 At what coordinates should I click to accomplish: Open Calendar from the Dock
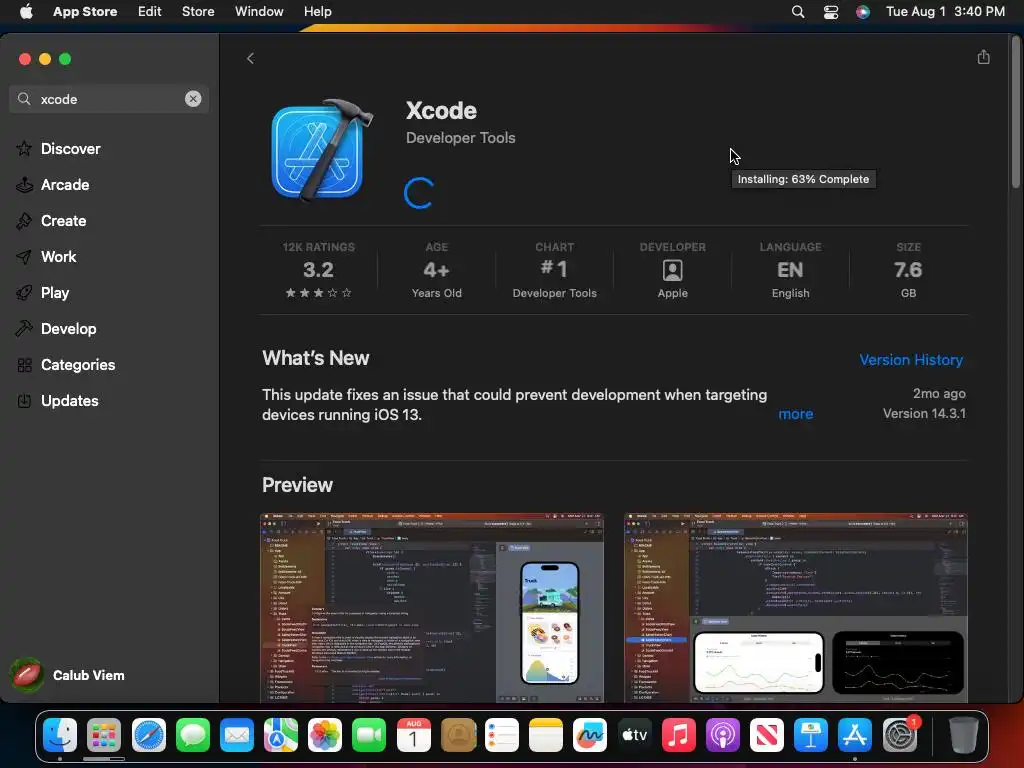coord(413,735)
